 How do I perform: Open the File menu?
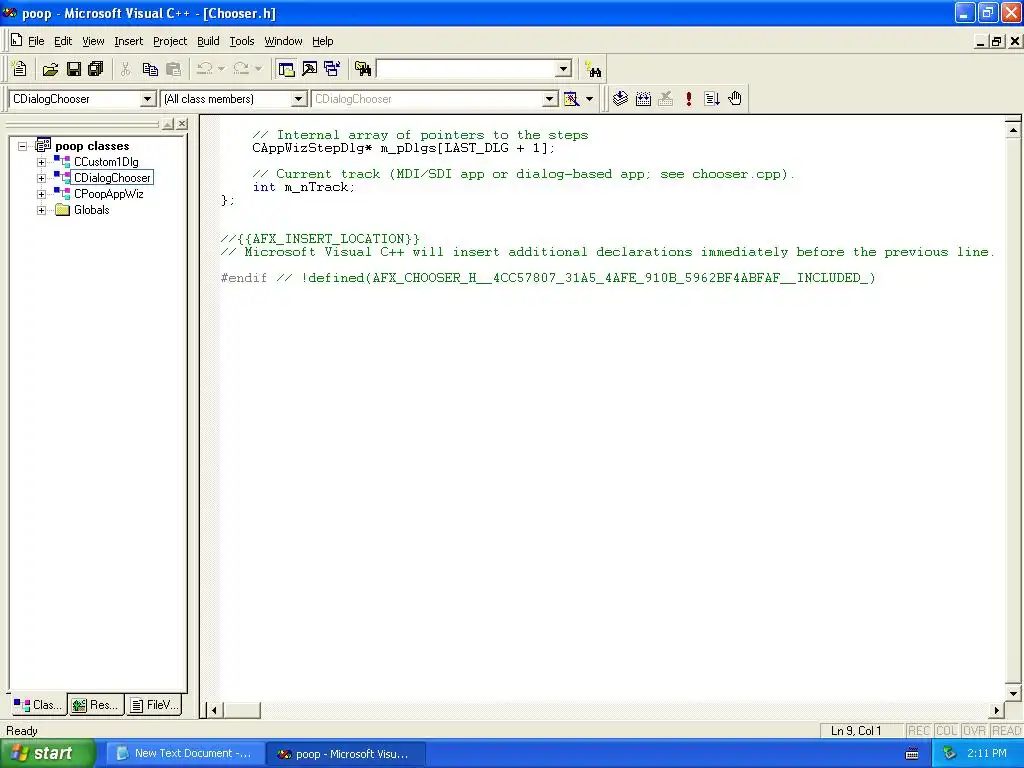[x=36, y=41]
